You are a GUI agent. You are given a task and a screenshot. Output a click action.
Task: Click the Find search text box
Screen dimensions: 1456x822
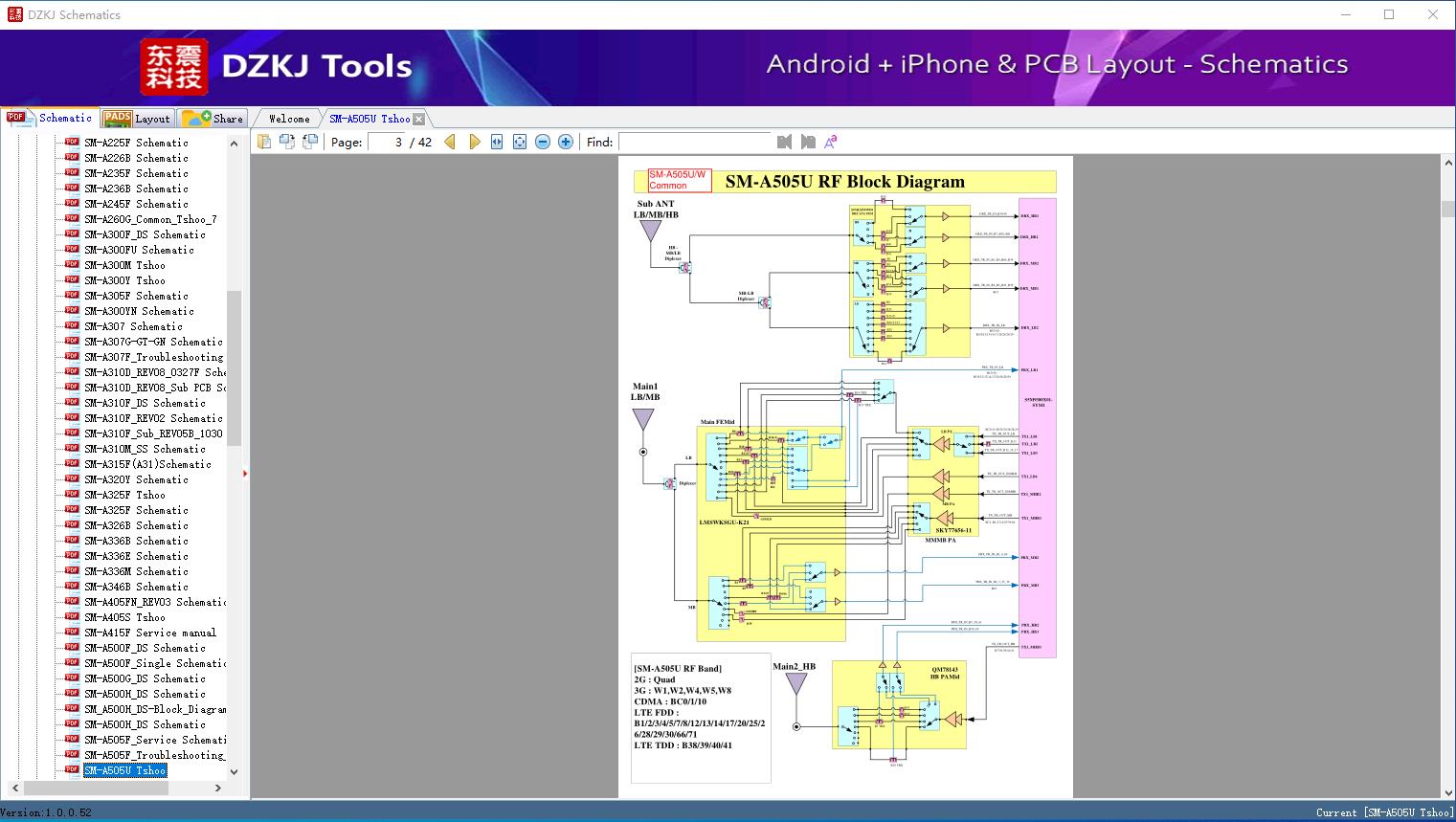click(x=695, y=142)
